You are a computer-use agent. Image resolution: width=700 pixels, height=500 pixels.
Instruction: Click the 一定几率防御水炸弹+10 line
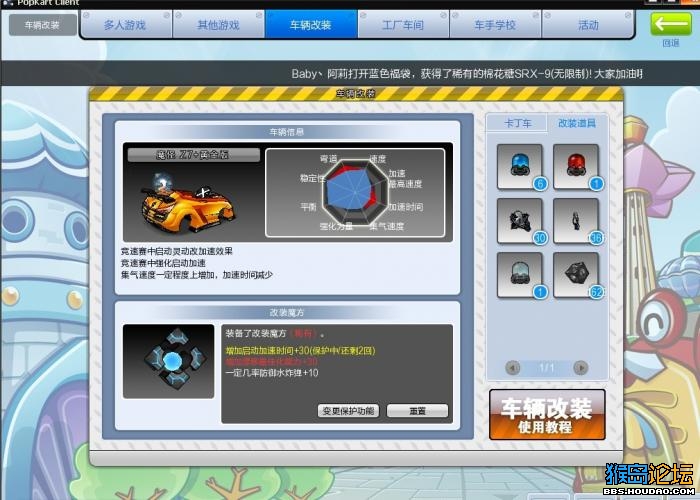(x=272, y=373)
